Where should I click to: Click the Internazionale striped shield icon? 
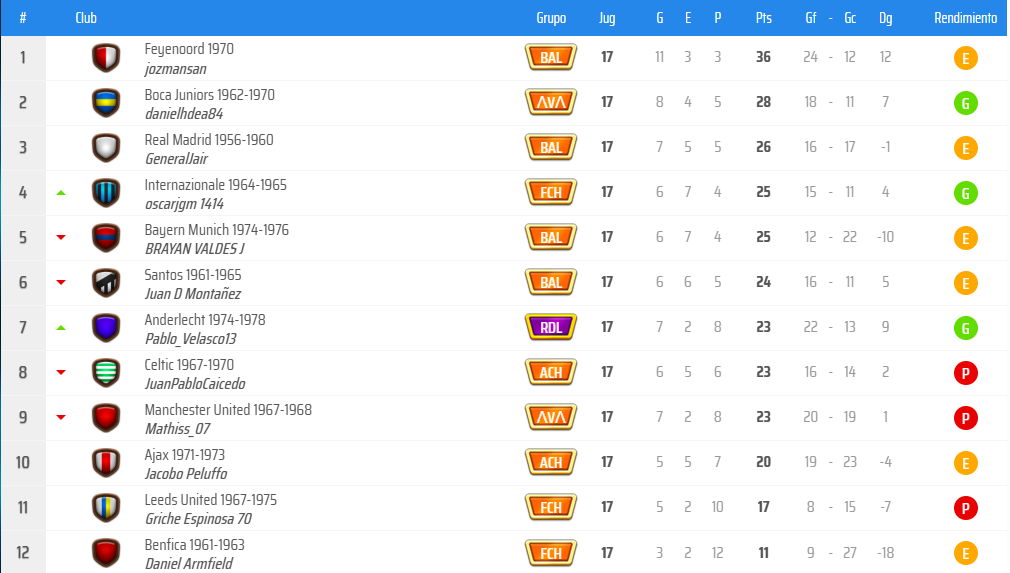point(105,193)
